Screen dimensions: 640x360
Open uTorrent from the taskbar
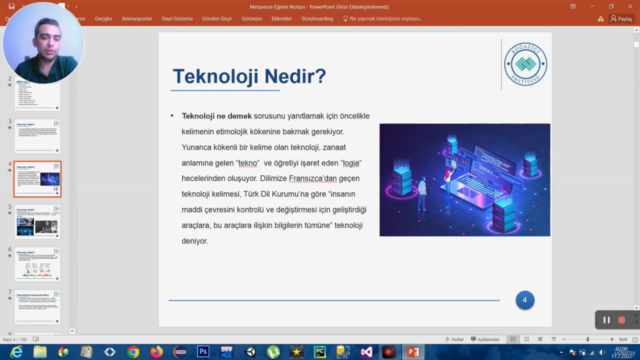point(273,352)
